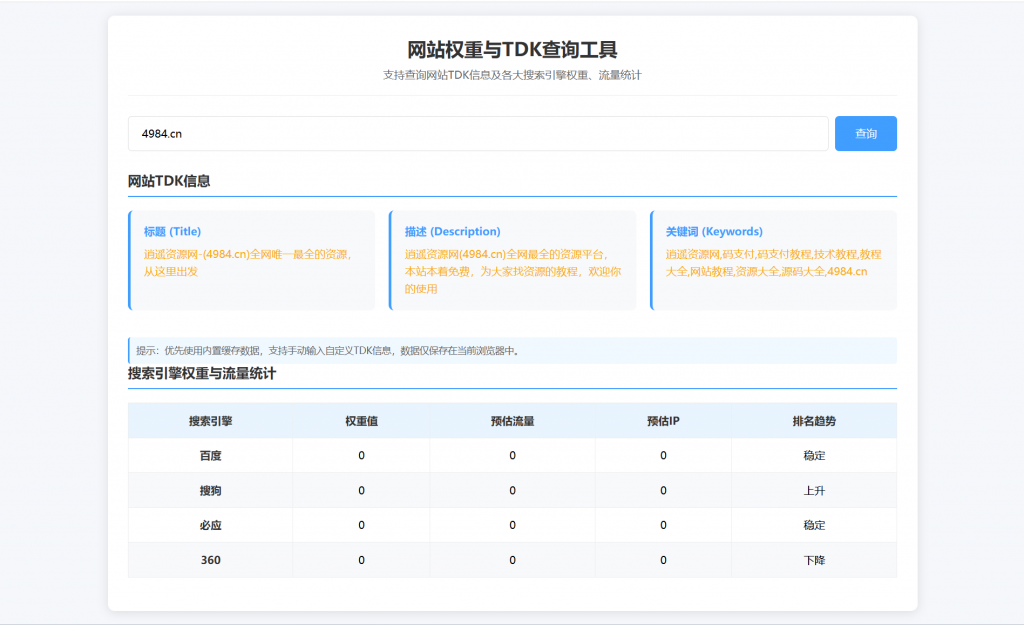Click the 权重值 column header

(361, 421)
